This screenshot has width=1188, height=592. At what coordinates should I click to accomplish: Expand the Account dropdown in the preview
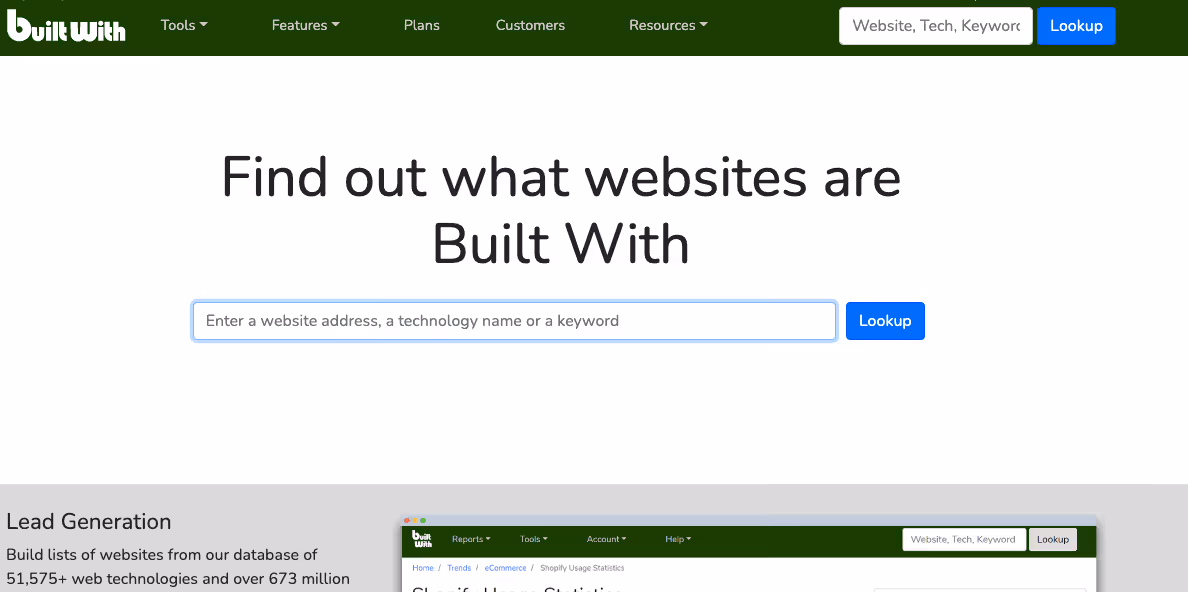(x=606, y=539)
